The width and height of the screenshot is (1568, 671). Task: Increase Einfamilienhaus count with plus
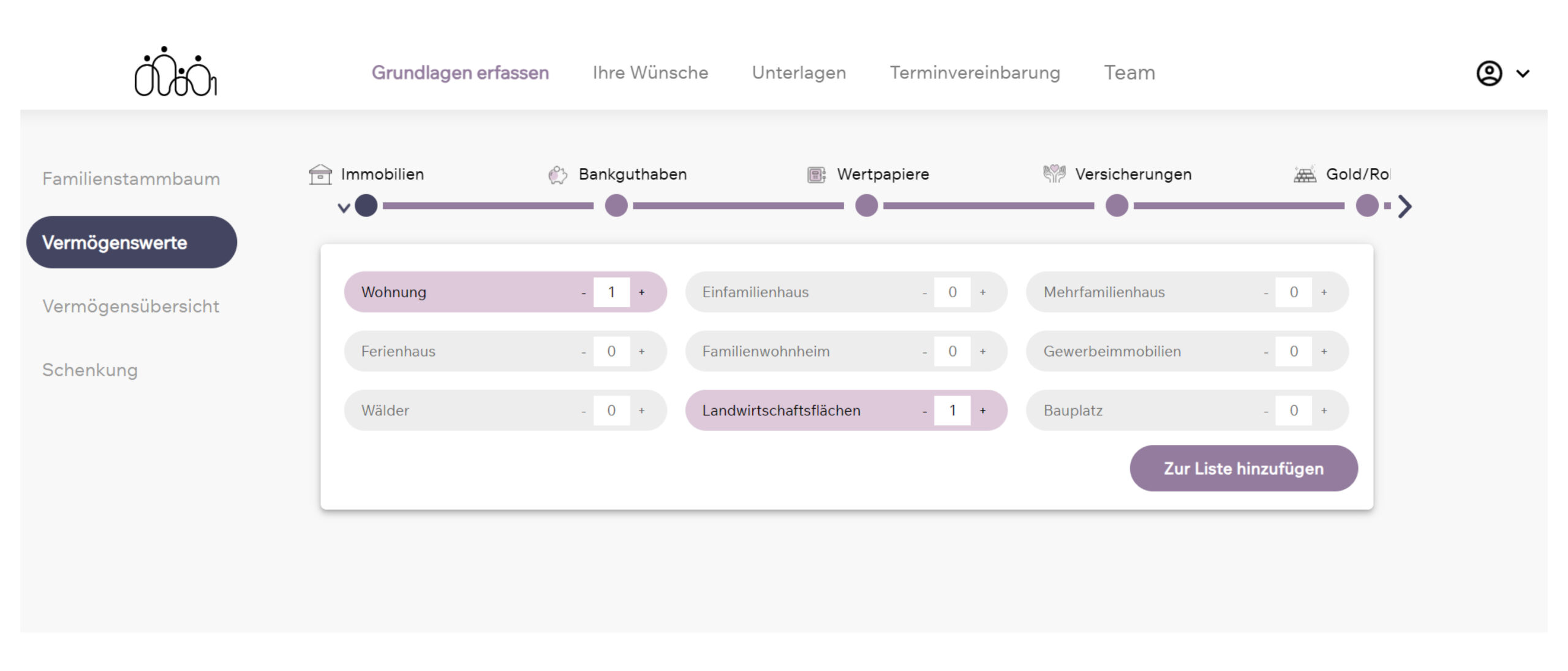pyautogui.click(x=982, y=293)
